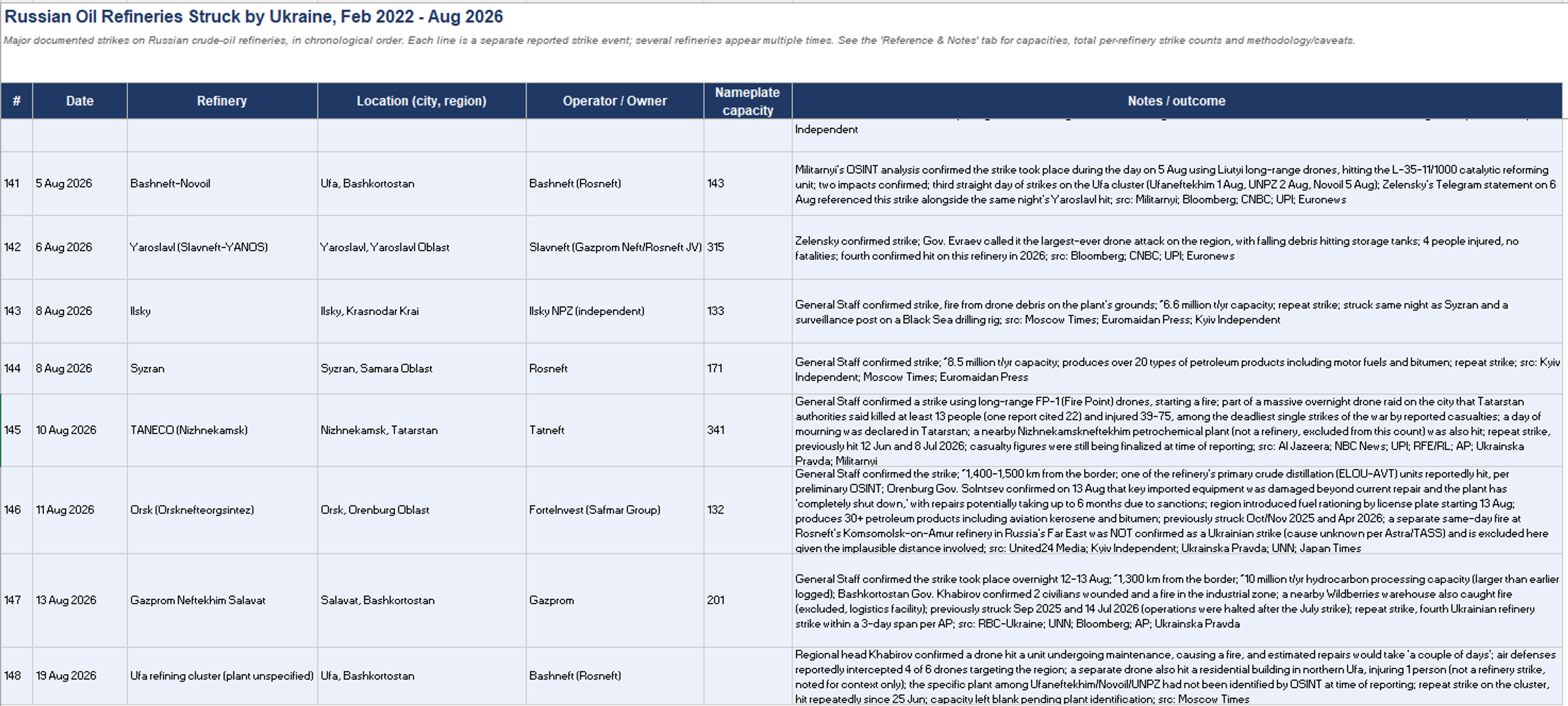The image size is (1568, 706).
Task: Select the 'Tatneft' operator cell
Action: (615, 431)
